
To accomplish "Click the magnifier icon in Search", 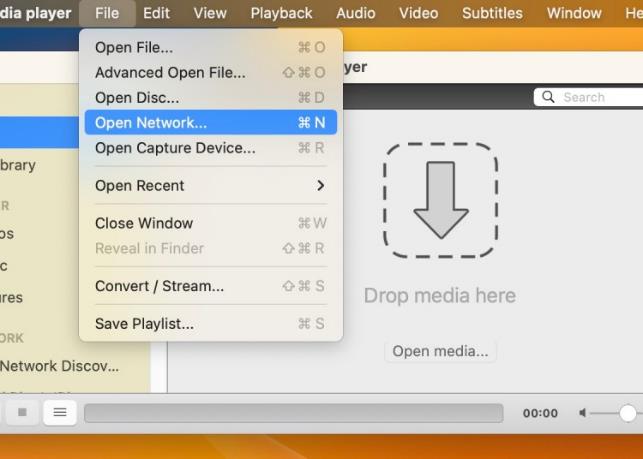I will [549, 97].
